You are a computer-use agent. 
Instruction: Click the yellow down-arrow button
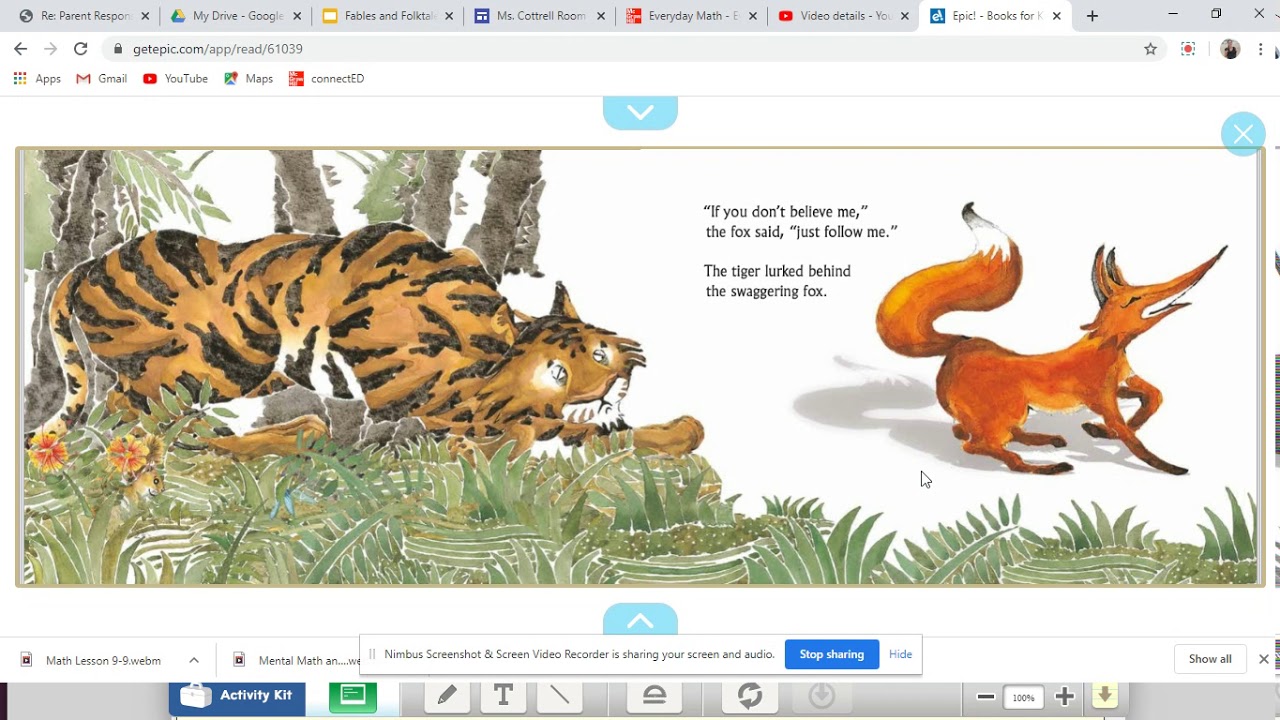(1105, 696)
